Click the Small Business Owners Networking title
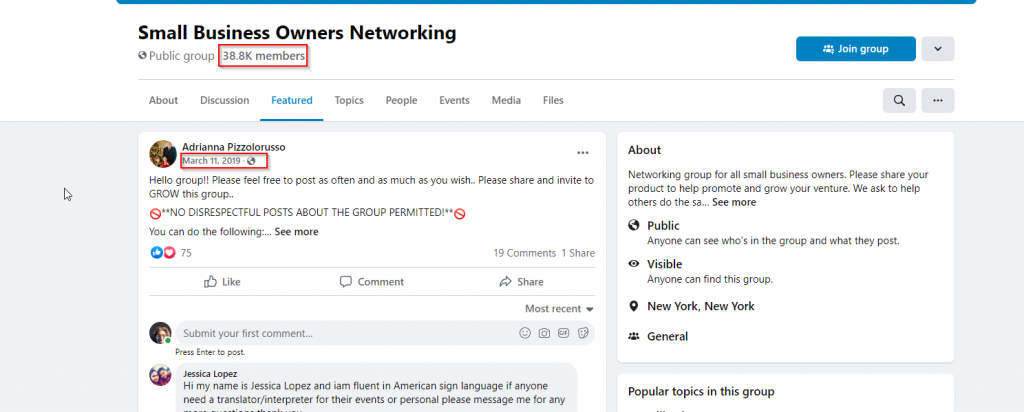This screenshot has height=412, width=1024. point(297,32)
